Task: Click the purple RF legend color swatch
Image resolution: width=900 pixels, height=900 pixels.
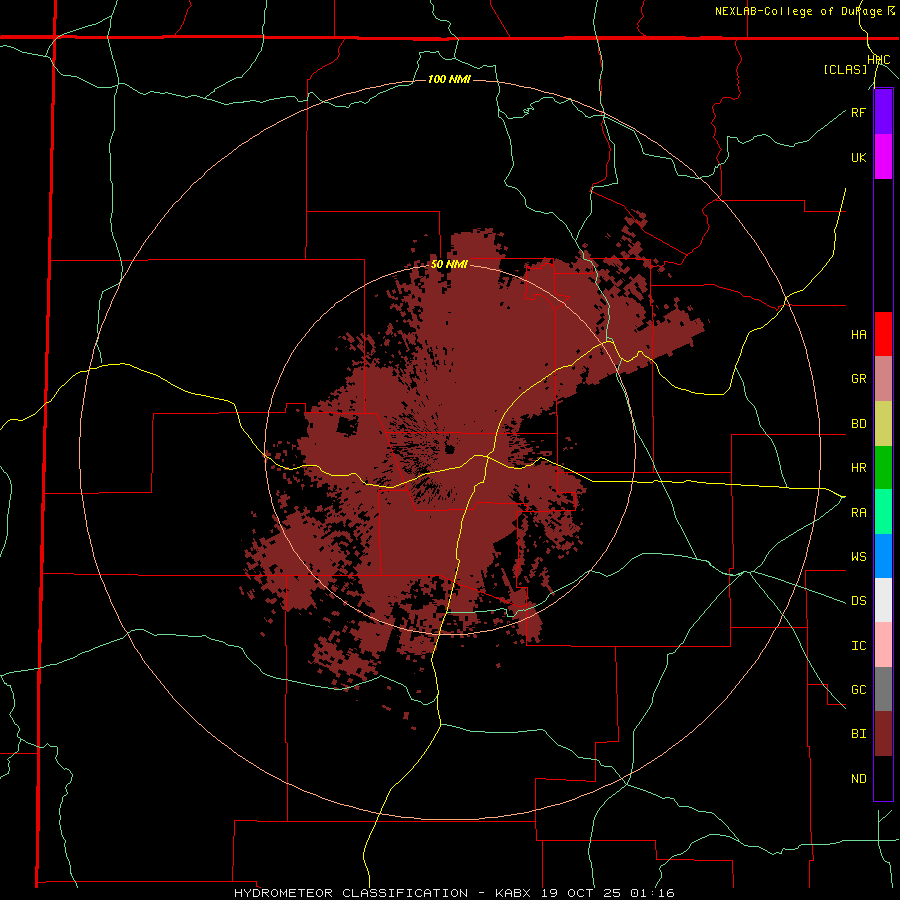Action: tap(883, 112)
